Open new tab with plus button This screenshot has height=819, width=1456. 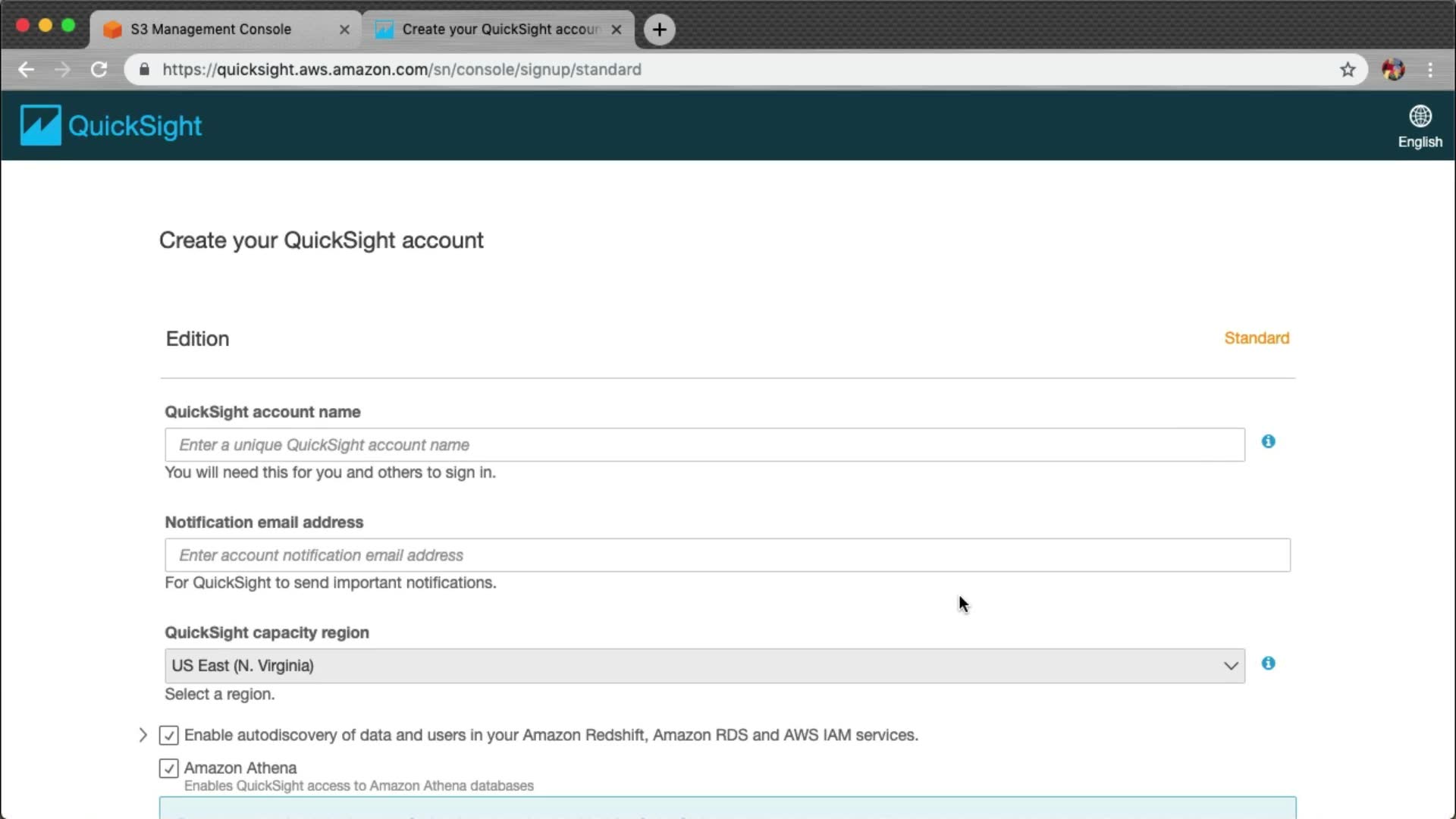(x=659, y=30)
